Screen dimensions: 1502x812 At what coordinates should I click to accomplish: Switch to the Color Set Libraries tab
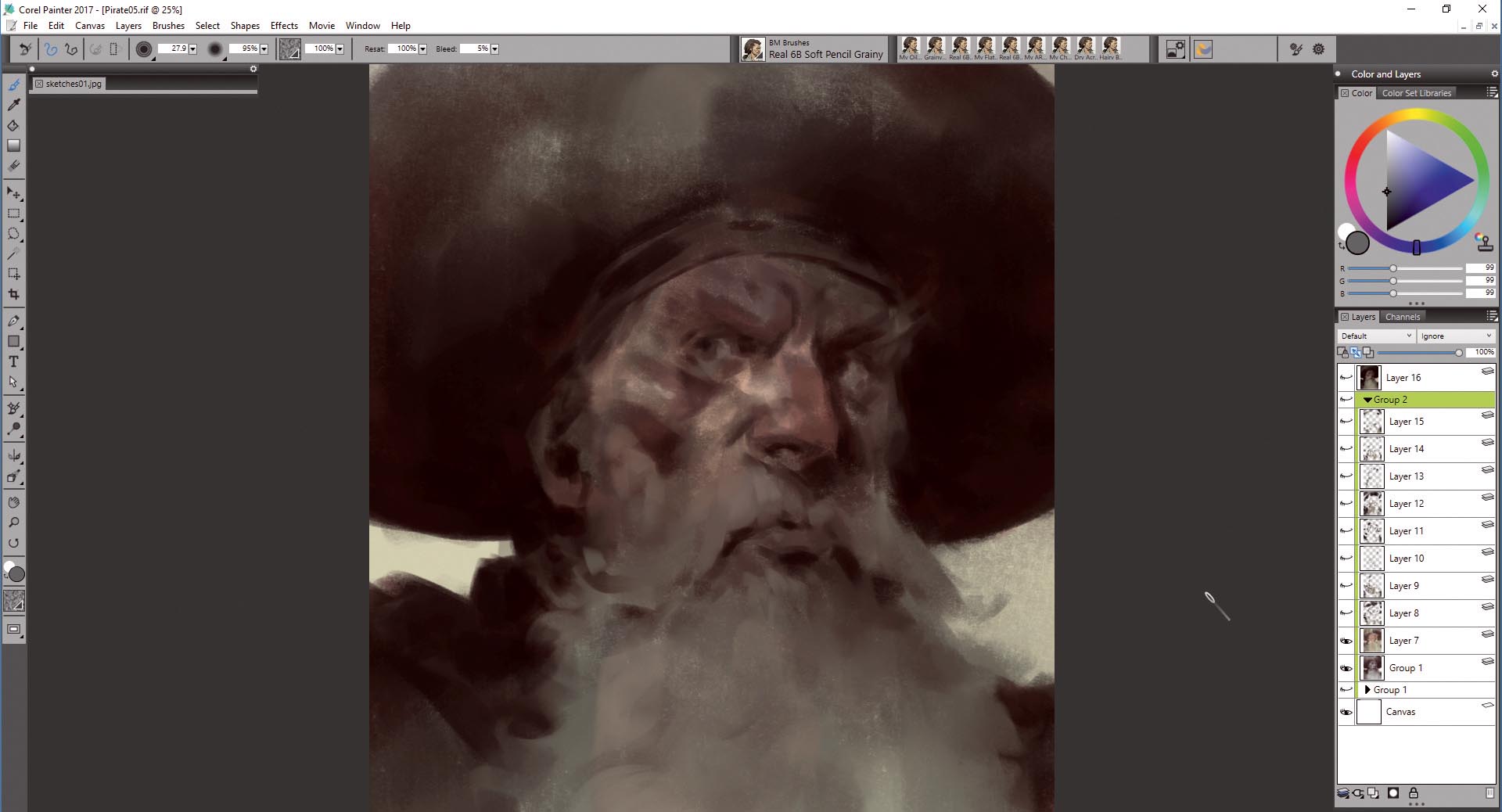click(1416, 93)
